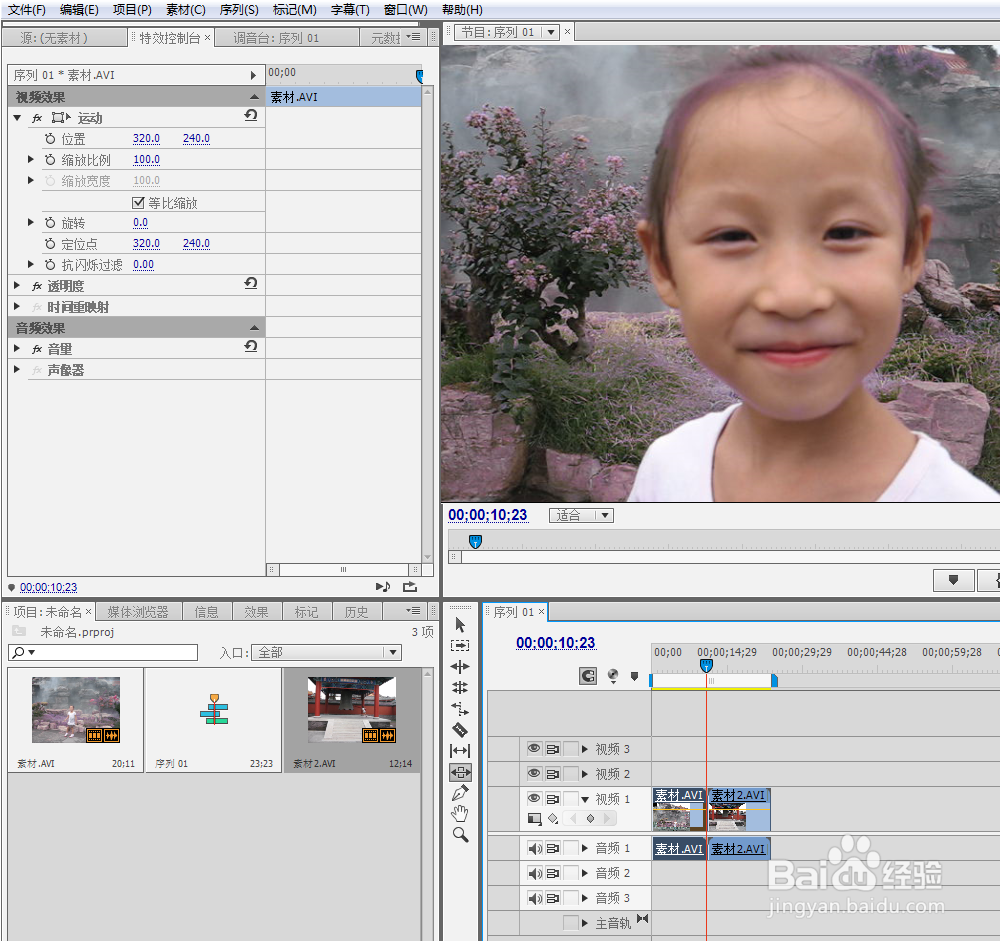
Task: Expand the 声像器 effect
Action: pyautogui.click(x=17, y=369)
